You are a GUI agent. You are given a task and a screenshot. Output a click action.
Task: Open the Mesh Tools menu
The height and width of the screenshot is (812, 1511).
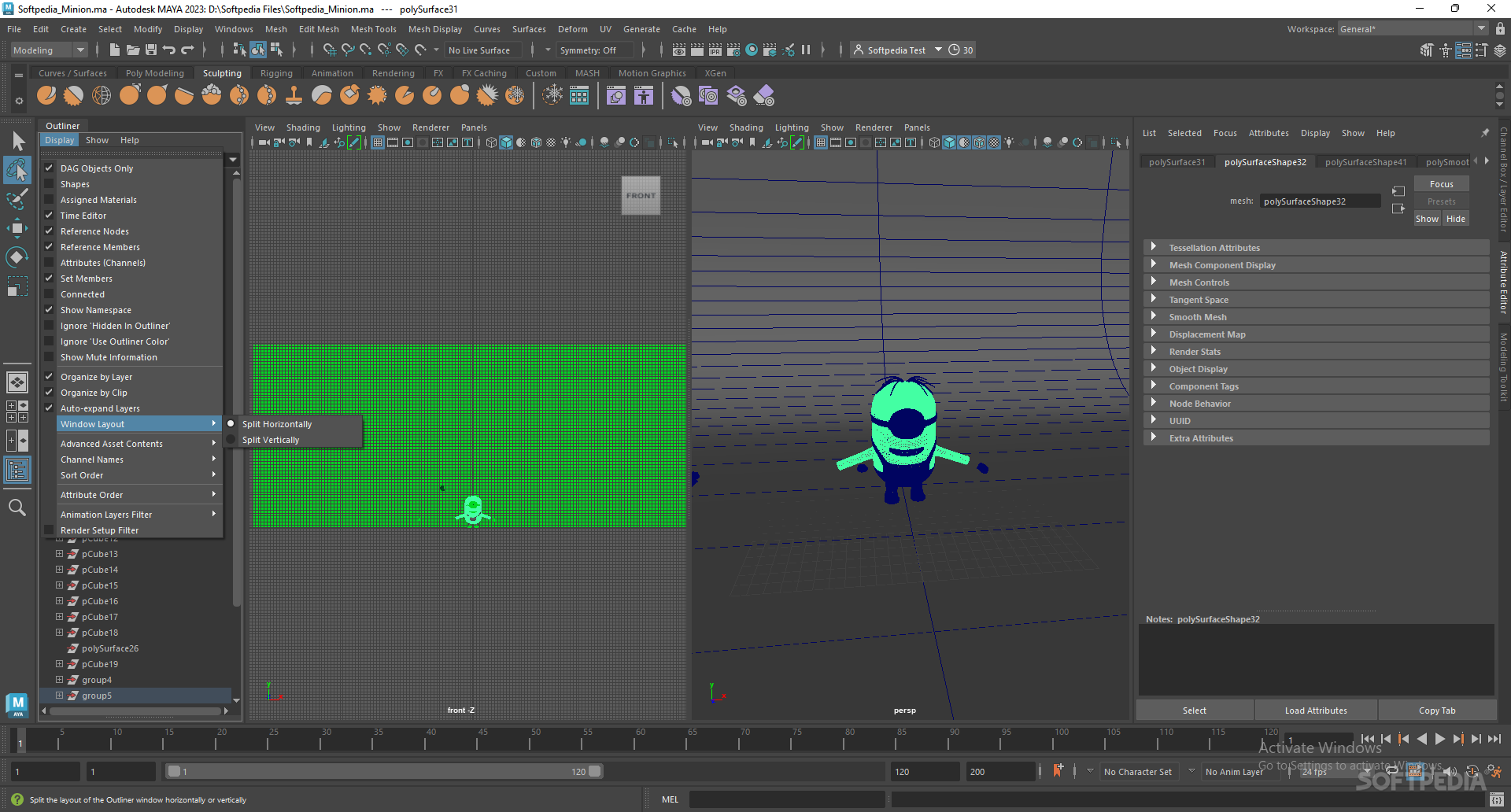click(373, 29)
